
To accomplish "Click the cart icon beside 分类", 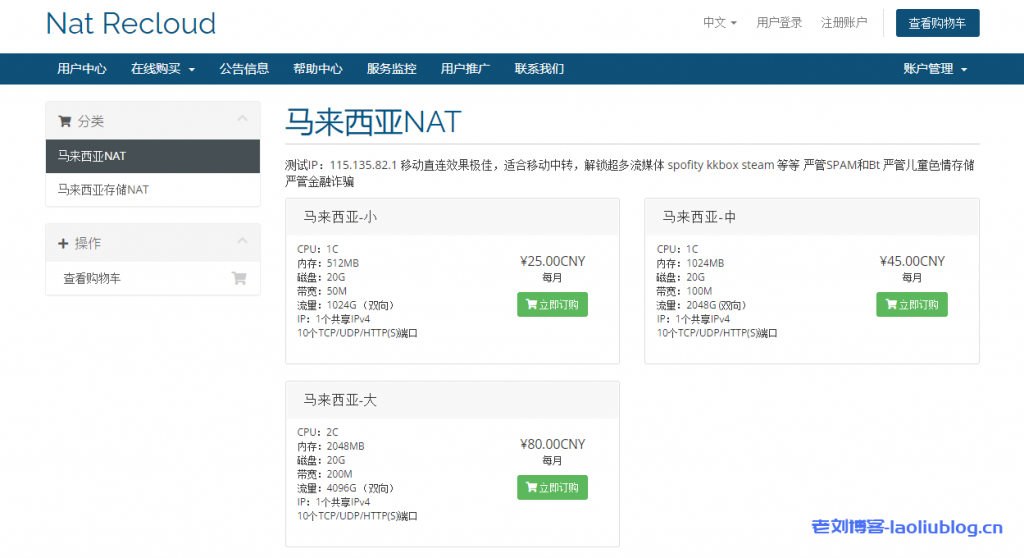I will (65, 121).
